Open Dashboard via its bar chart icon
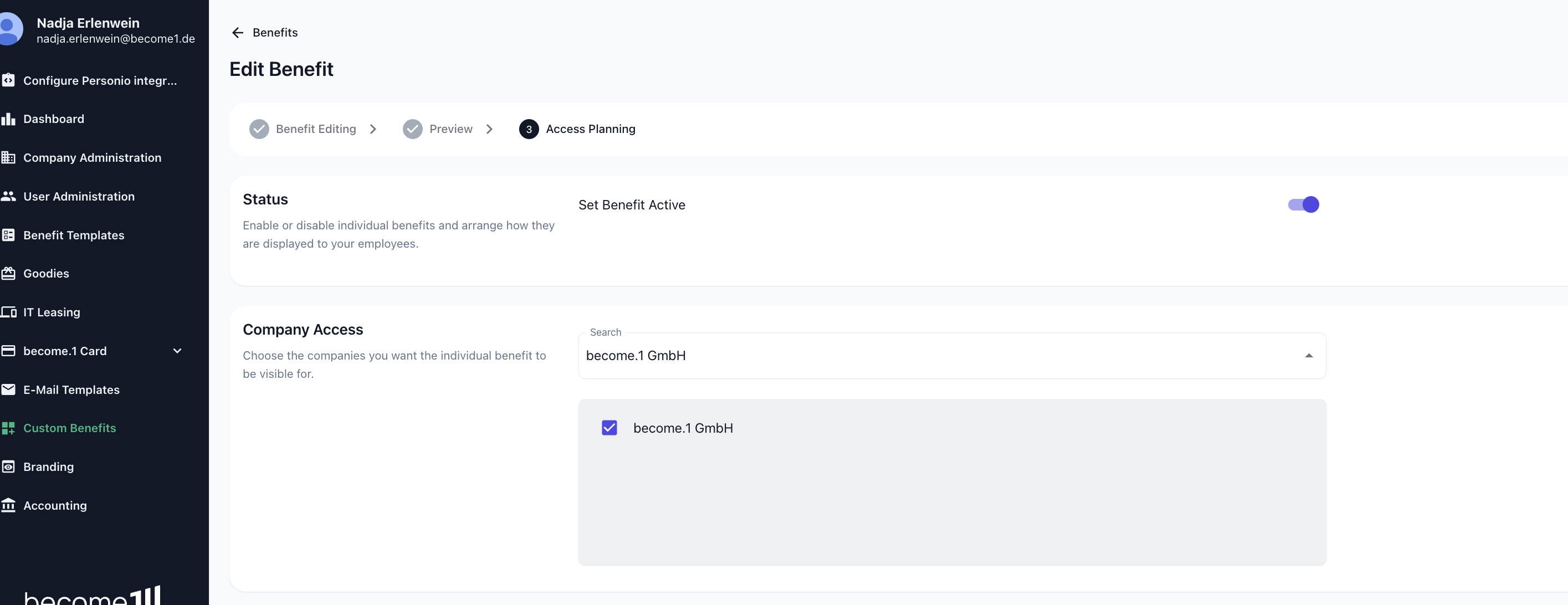 coord(8,119)
